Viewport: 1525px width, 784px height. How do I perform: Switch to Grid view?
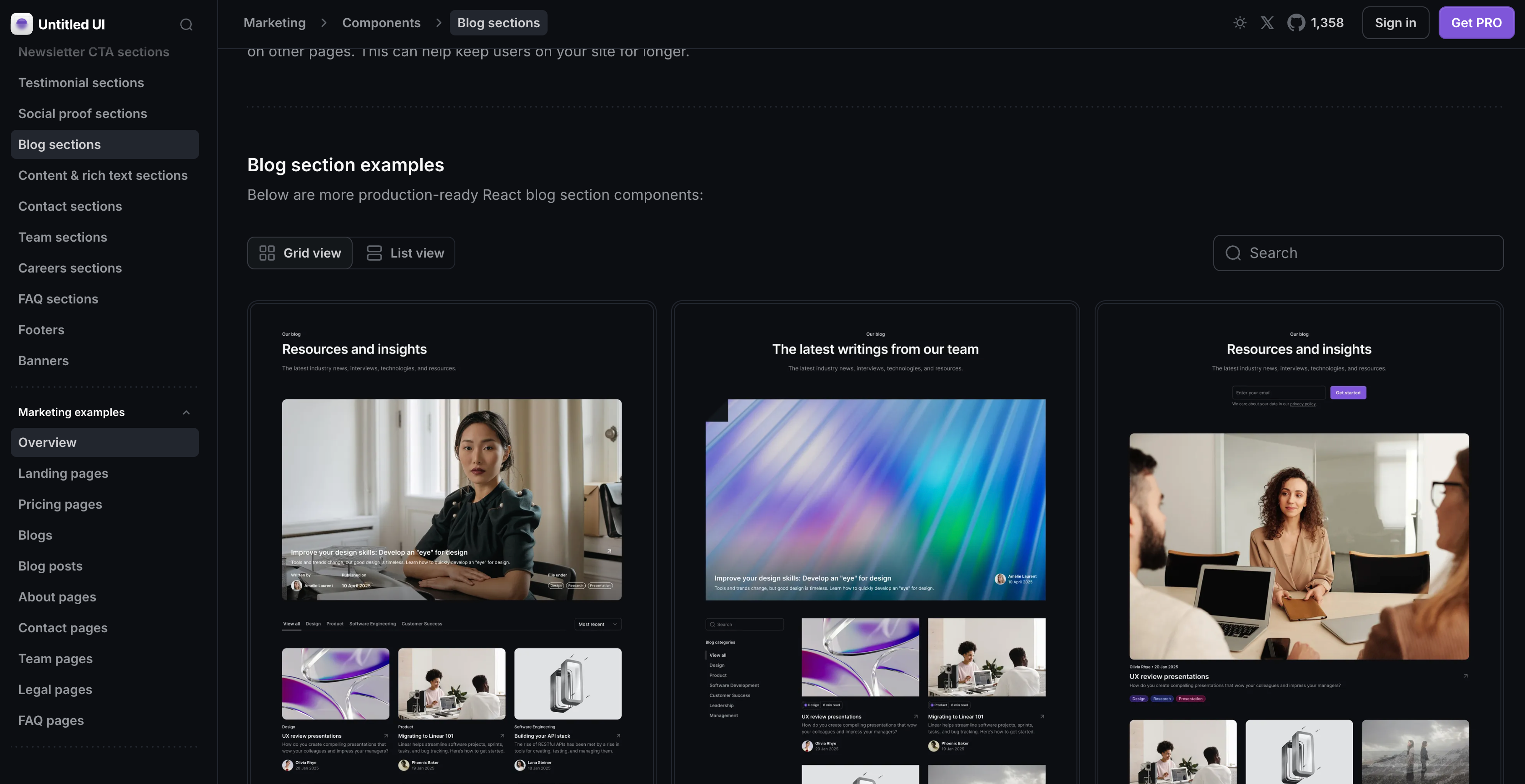[300, 253]
